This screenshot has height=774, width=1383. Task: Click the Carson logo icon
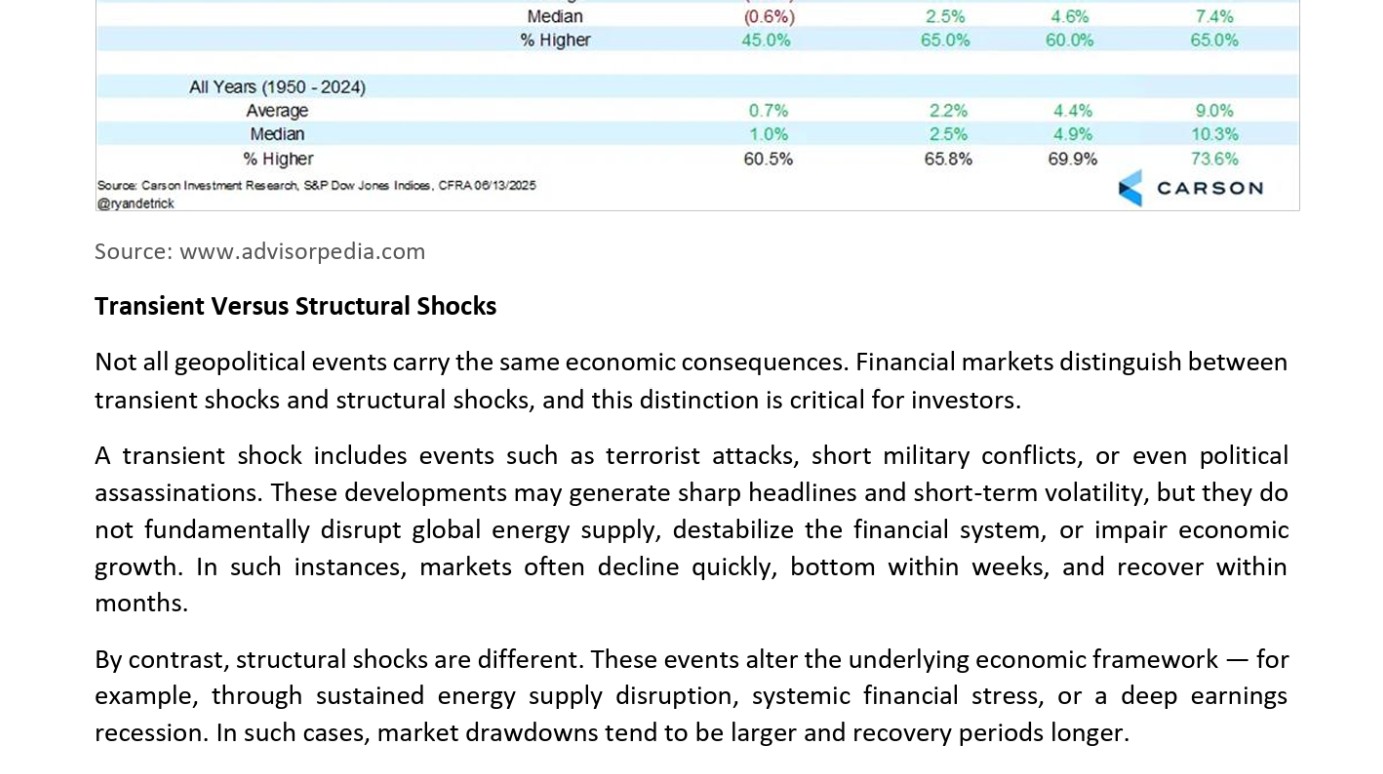click(x=1130, y=188)
